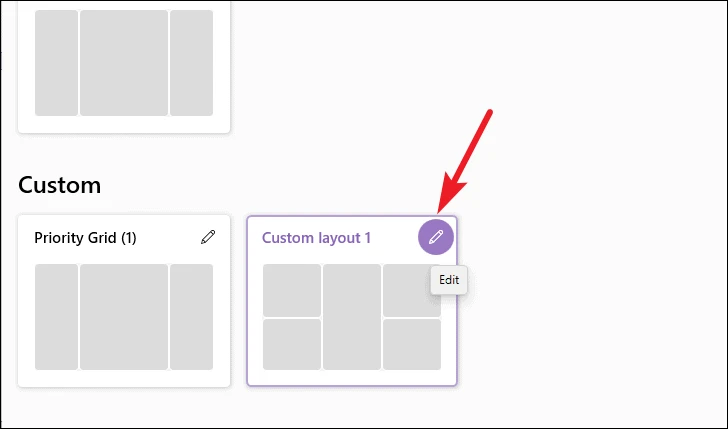Click the blank area under the Priority Grid (1) preview

[x=124, y=378]
